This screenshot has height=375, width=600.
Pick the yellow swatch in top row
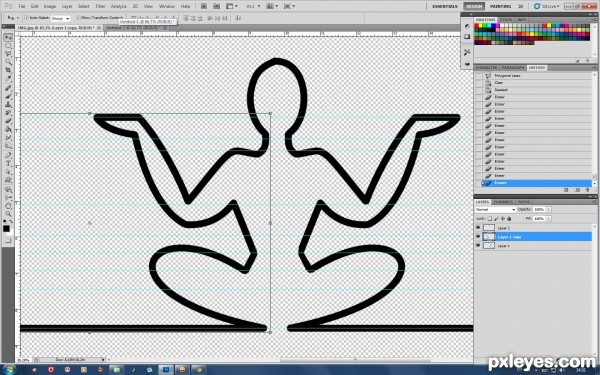coord(481,26)
